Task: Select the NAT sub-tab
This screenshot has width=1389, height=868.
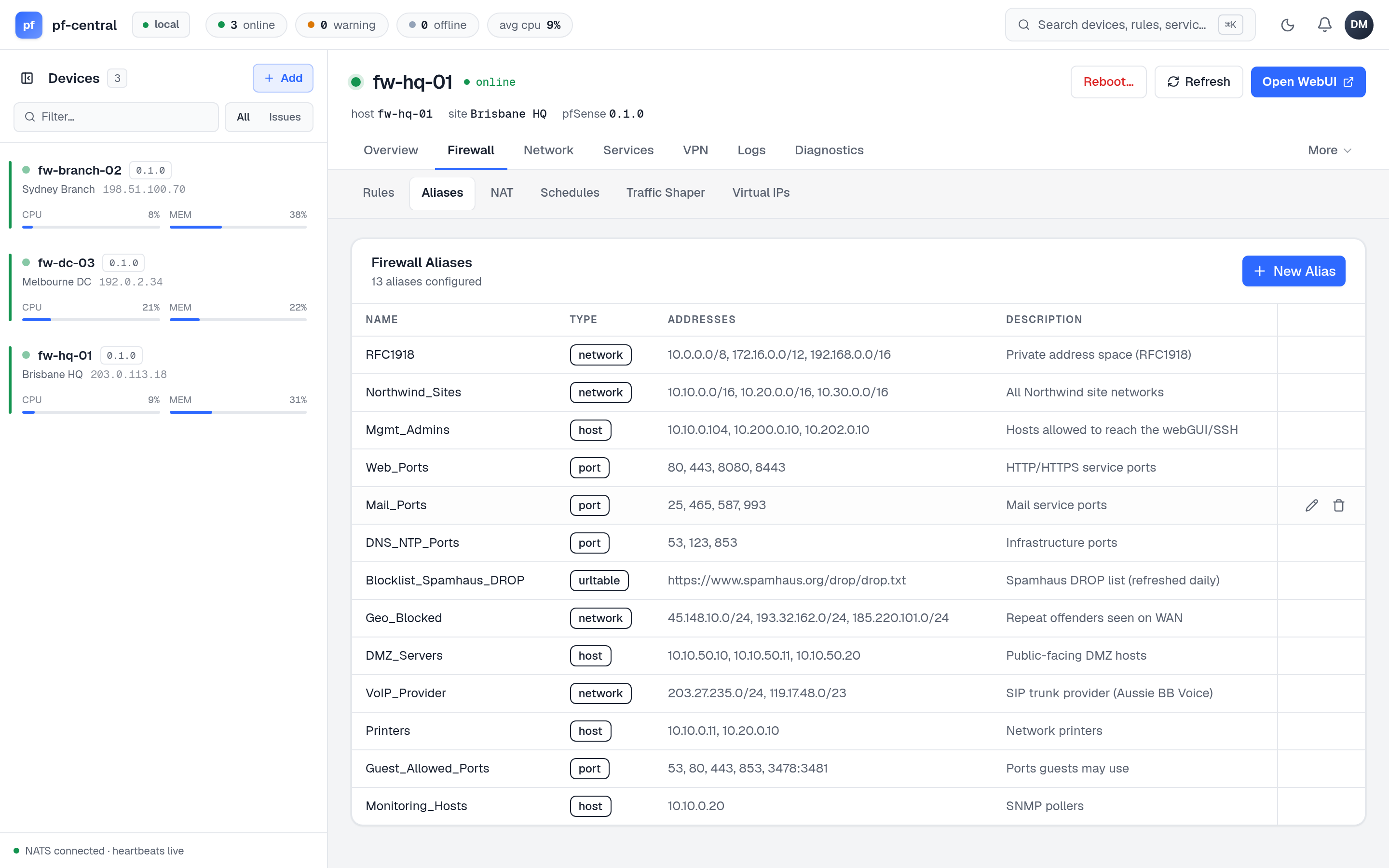Action: point(502,192)
